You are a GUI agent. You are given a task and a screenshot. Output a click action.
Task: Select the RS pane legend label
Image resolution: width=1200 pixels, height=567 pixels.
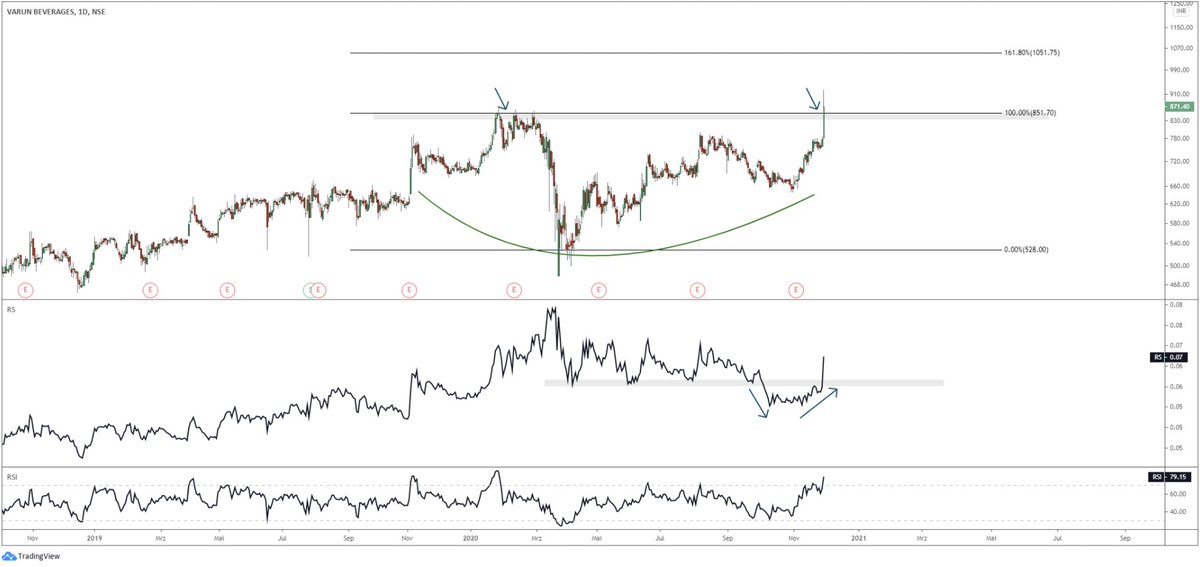[9, 311]
